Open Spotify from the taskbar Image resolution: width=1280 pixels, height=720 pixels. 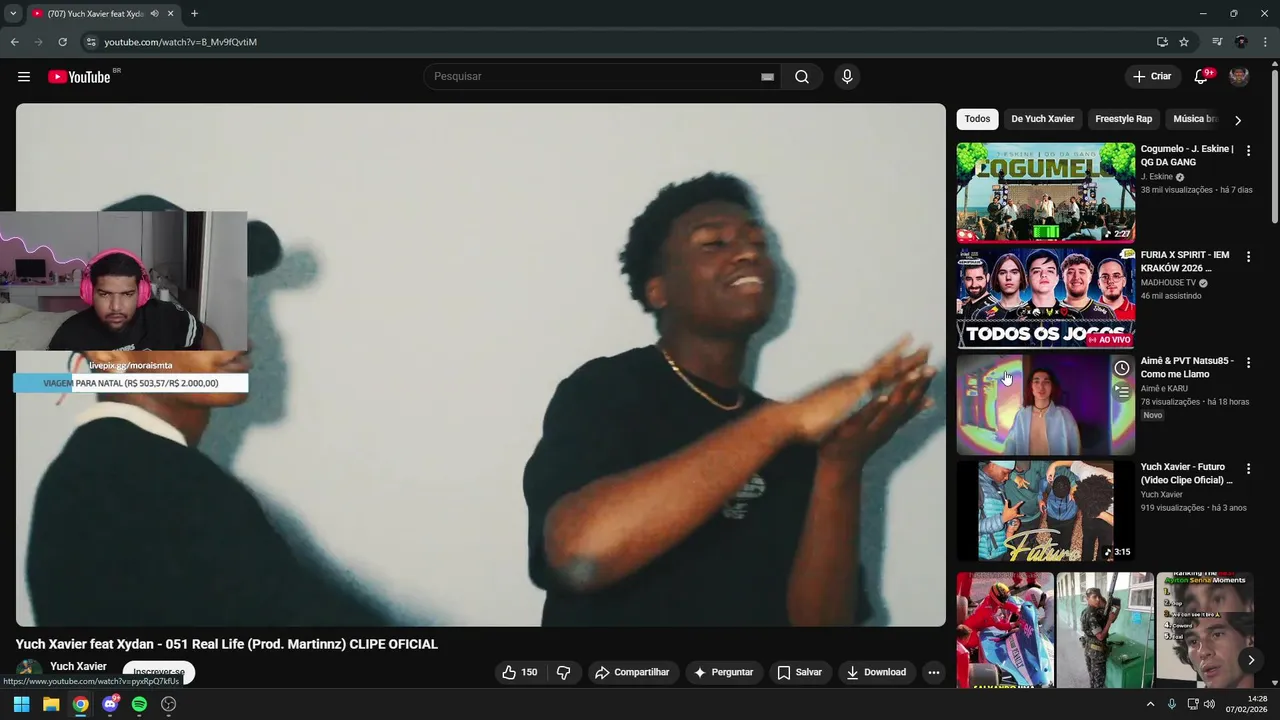point(139,704)
